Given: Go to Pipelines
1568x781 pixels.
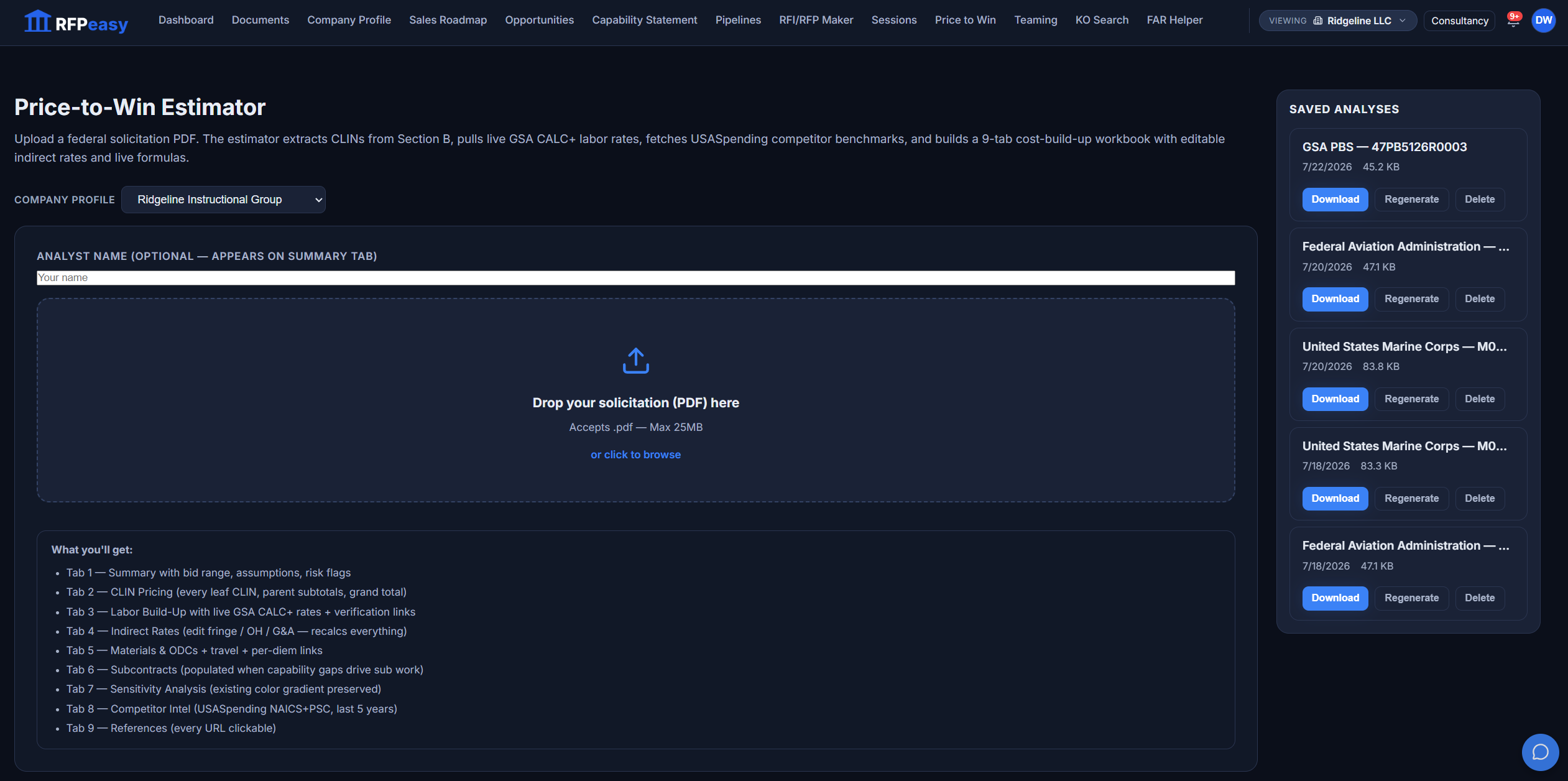Looking at the screenshot, I should (x=738, y=20).
